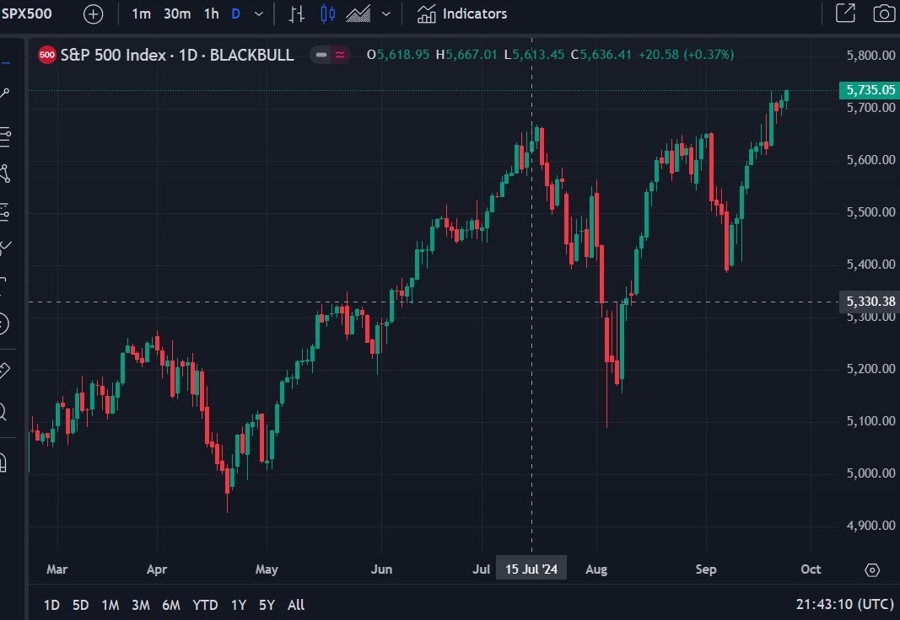Toggle the flag marker beside BLACKBULL
This screenshot has height=620, width=900.
320,55
